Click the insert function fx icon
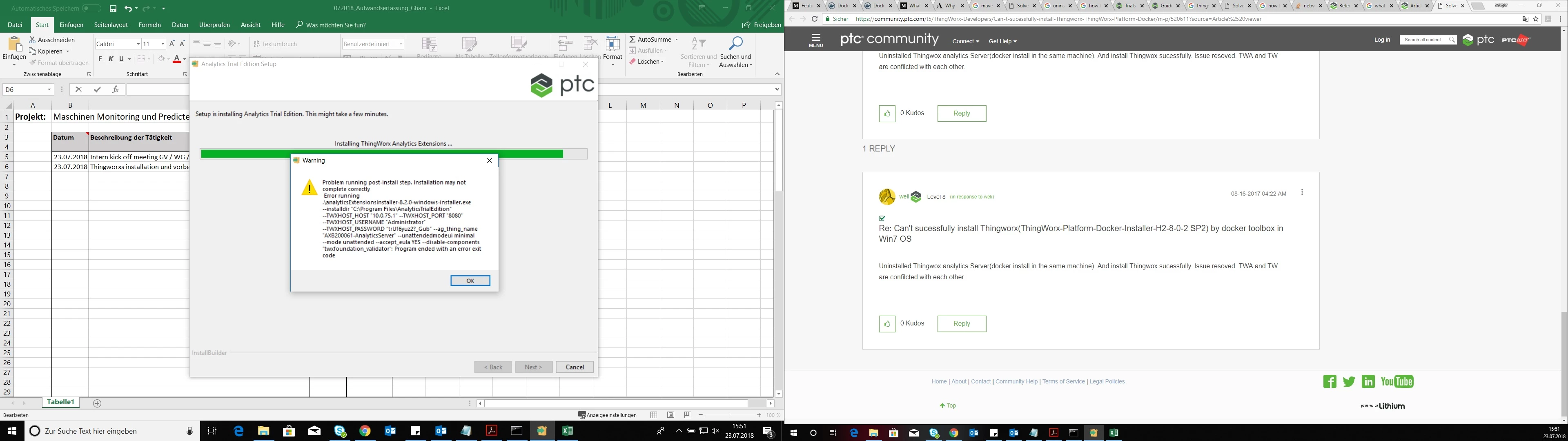The image size is (1568, 441). coord(115,89)
